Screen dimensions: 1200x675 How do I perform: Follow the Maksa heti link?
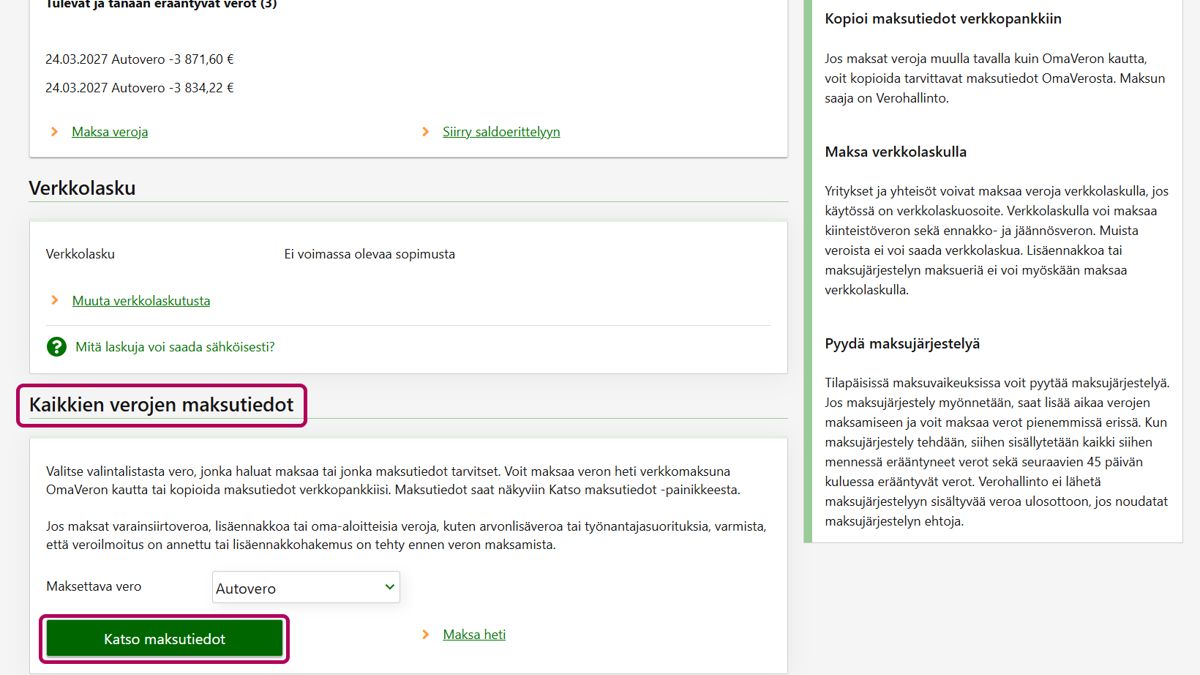pos(474,635)
